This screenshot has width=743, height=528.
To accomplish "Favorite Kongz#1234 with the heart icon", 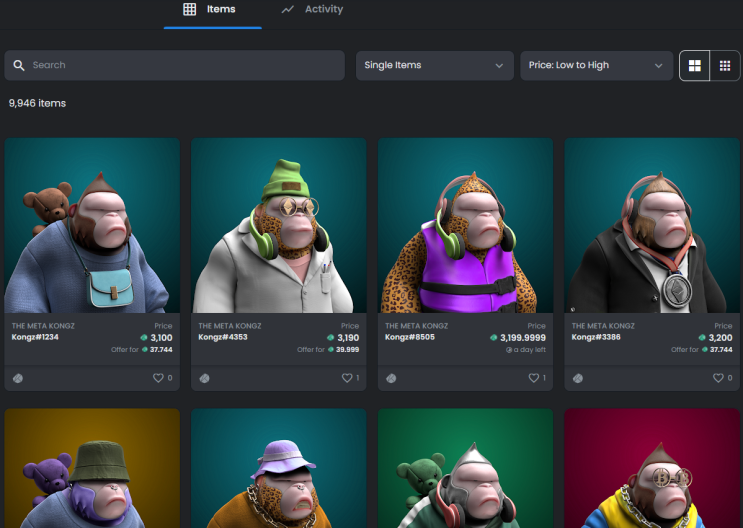I will tap(158, 378).
